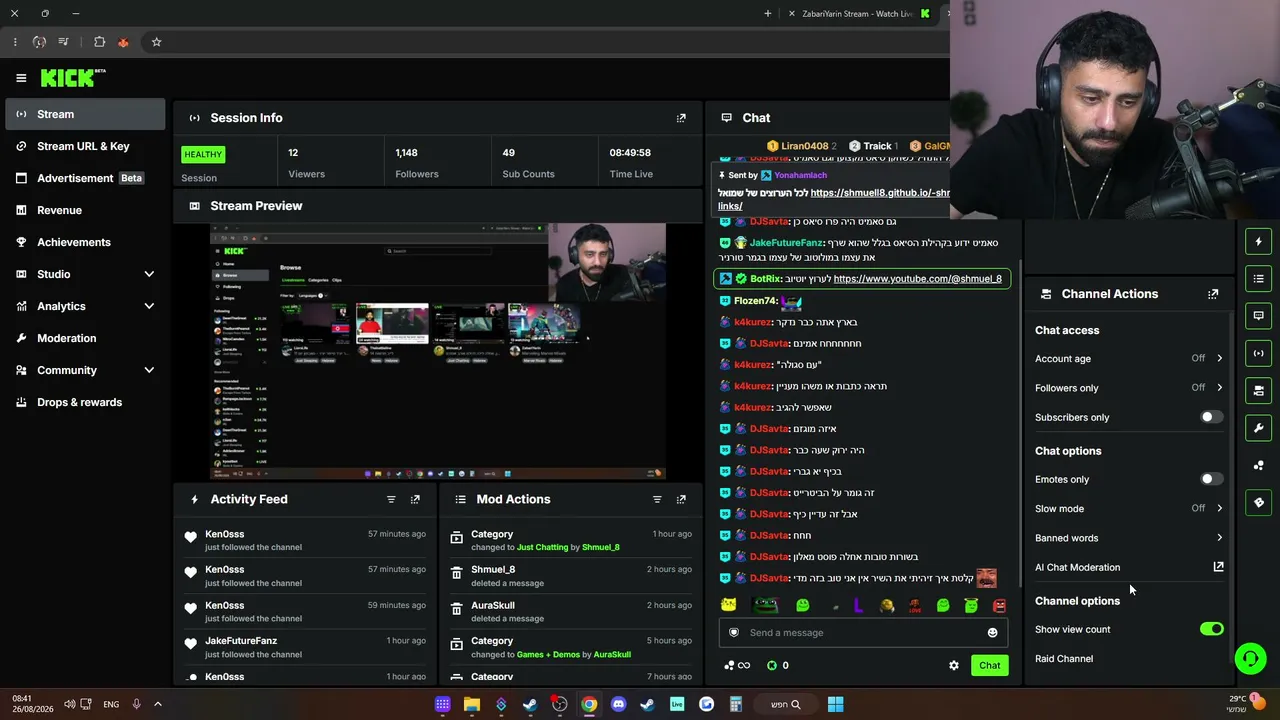Open Discord from the taskbar
This screenshot has width=1280, height=720.
618,704
